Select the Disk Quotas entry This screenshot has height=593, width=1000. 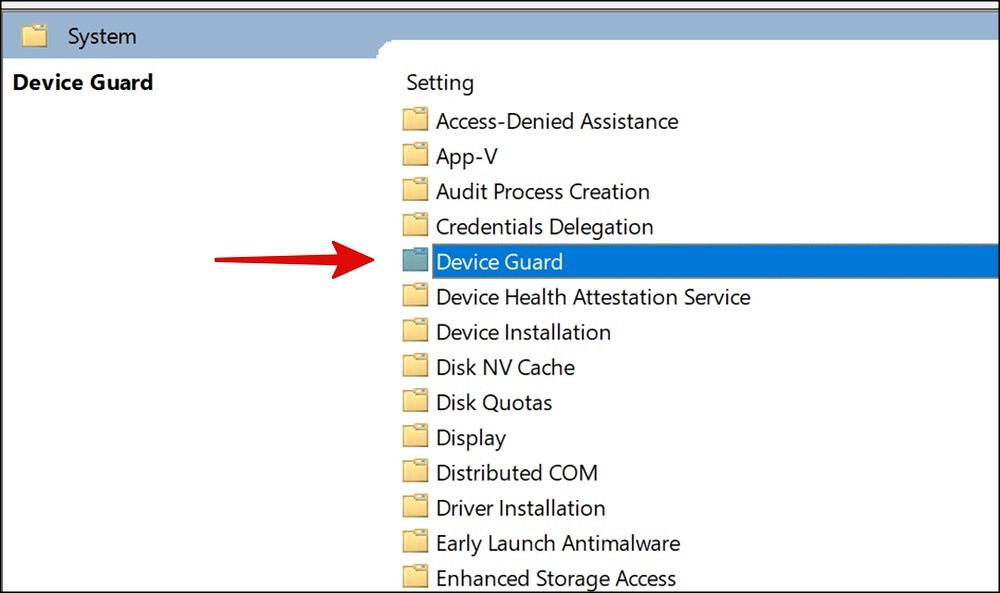(494, 403)
